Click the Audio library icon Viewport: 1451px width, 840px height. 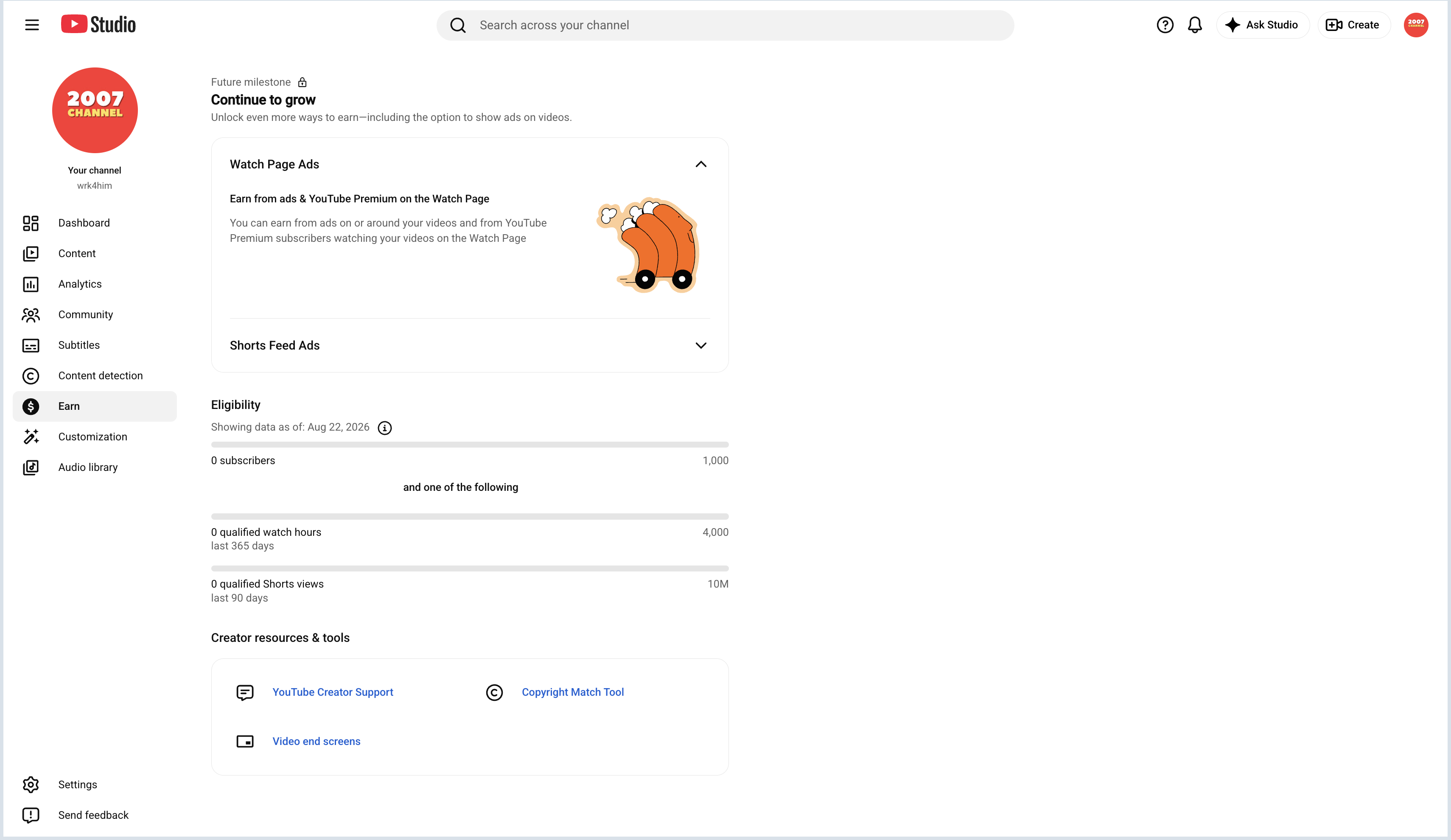click(x=31, y=468)
